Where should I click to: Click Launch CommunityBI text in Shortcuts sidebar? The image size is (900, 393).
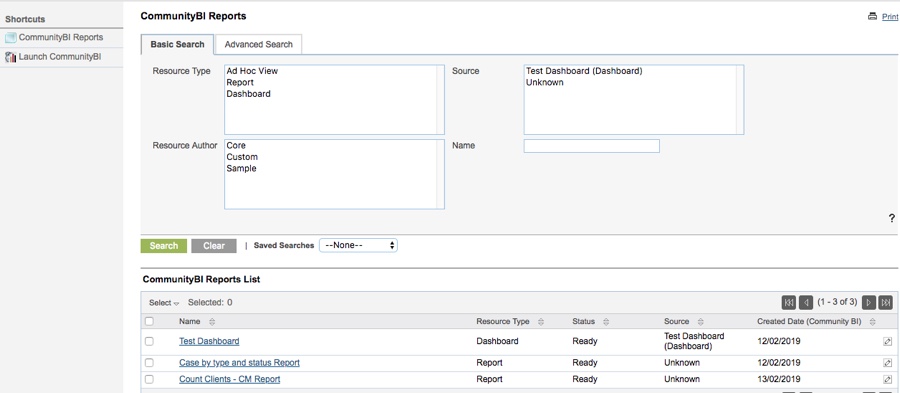pyautogui.click(x=60, y=57)
